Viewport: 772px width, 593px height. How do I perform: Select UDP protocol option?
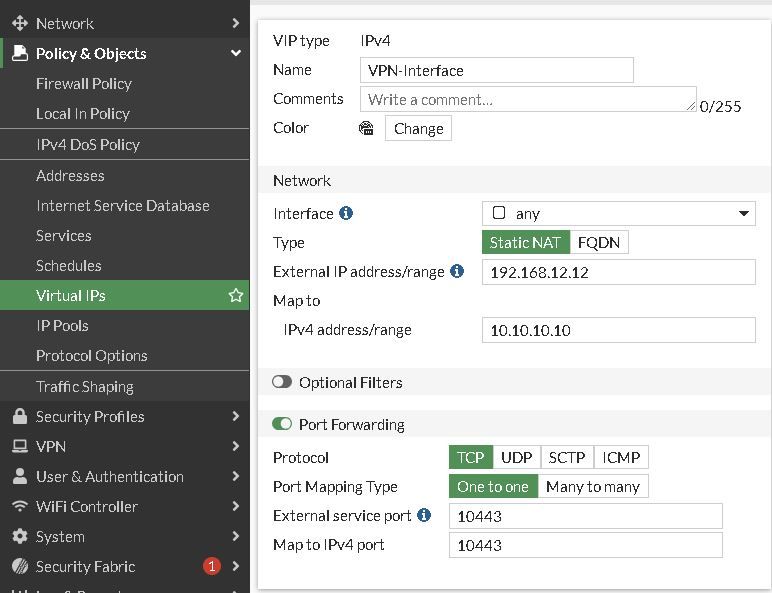click(517, 458)
